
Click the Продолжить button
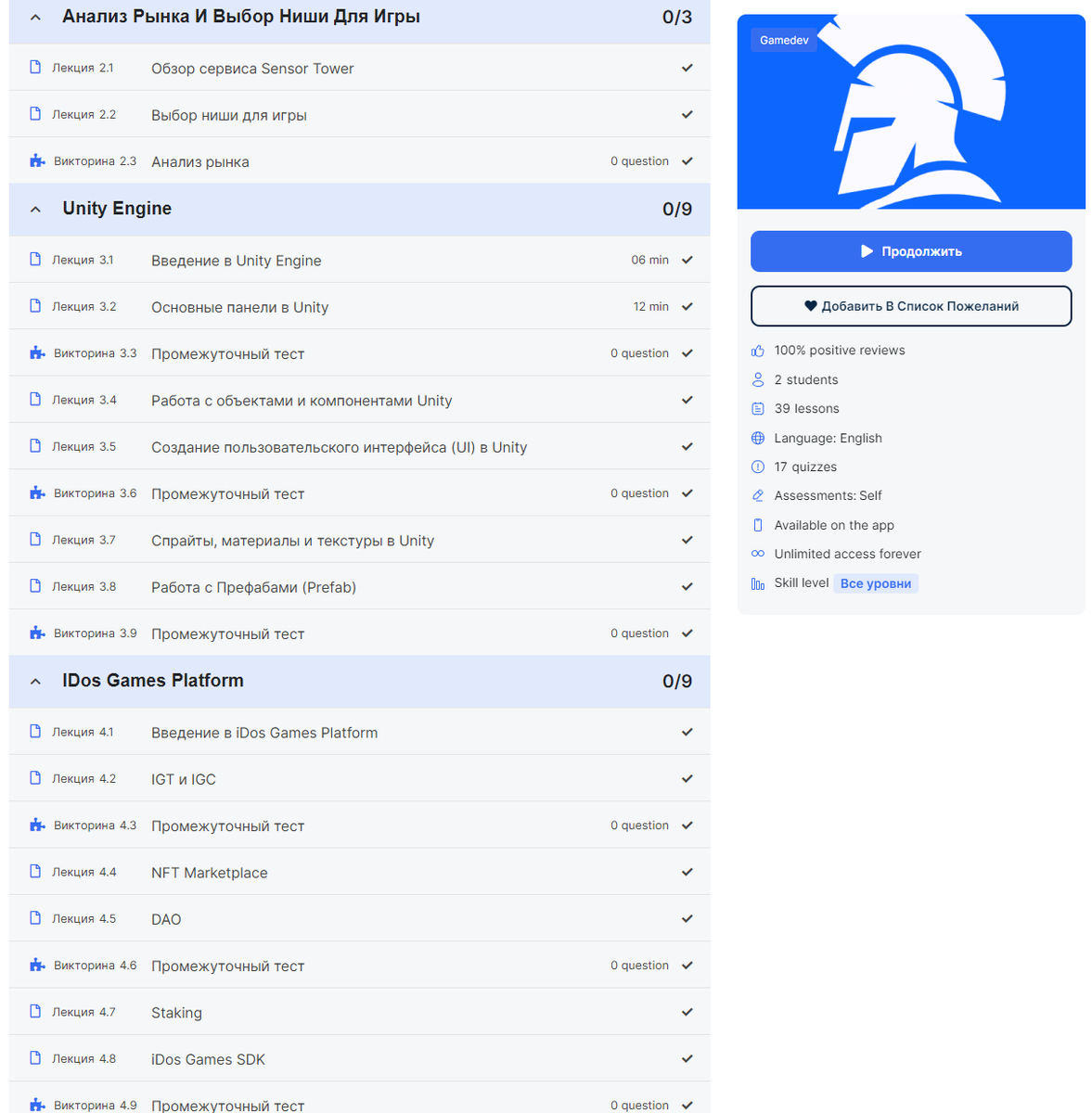[911, 251]
